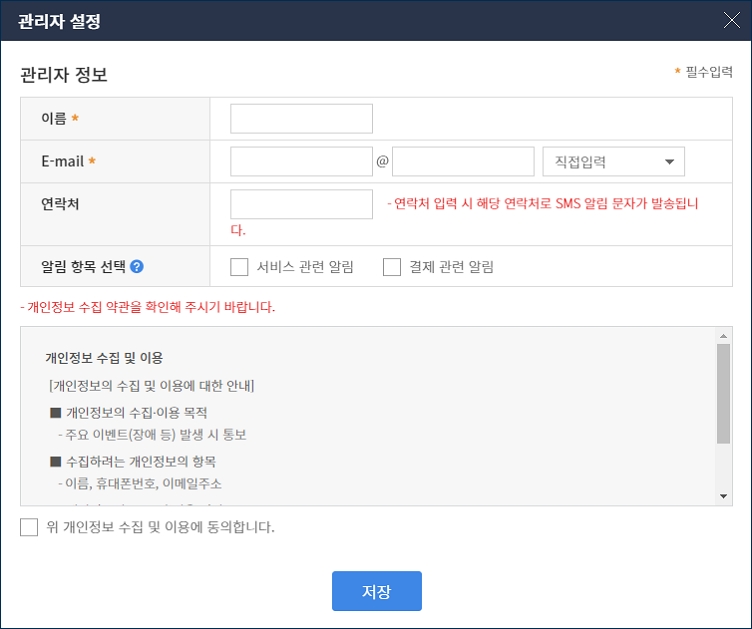The height and width of the screenshot is (629, 752).
Task: Grab the terms box scrollbar thumb
Action: click(x=724, y=392)
